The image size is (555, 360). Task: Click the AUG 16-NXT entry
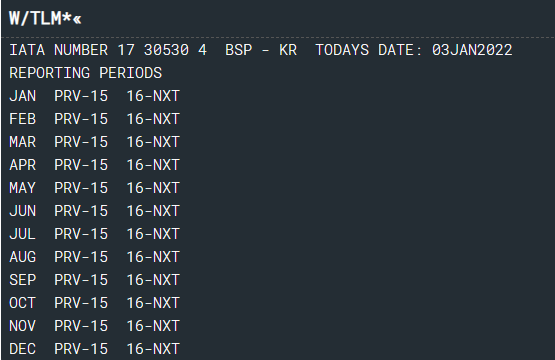153,257
